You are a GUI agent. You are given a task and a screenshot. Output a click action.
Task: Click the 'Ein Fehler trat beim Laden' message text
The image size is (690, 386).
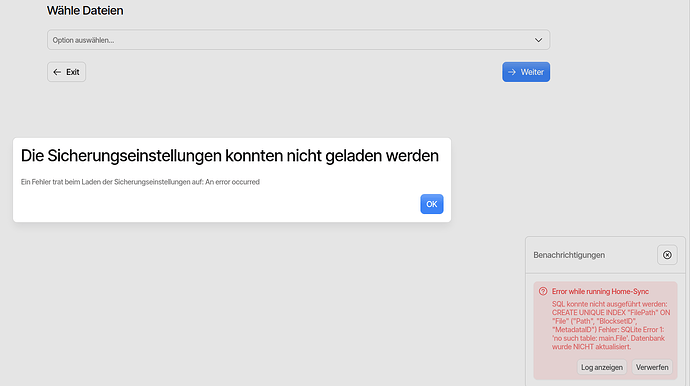pyautogui.click(x=140, y=182)
